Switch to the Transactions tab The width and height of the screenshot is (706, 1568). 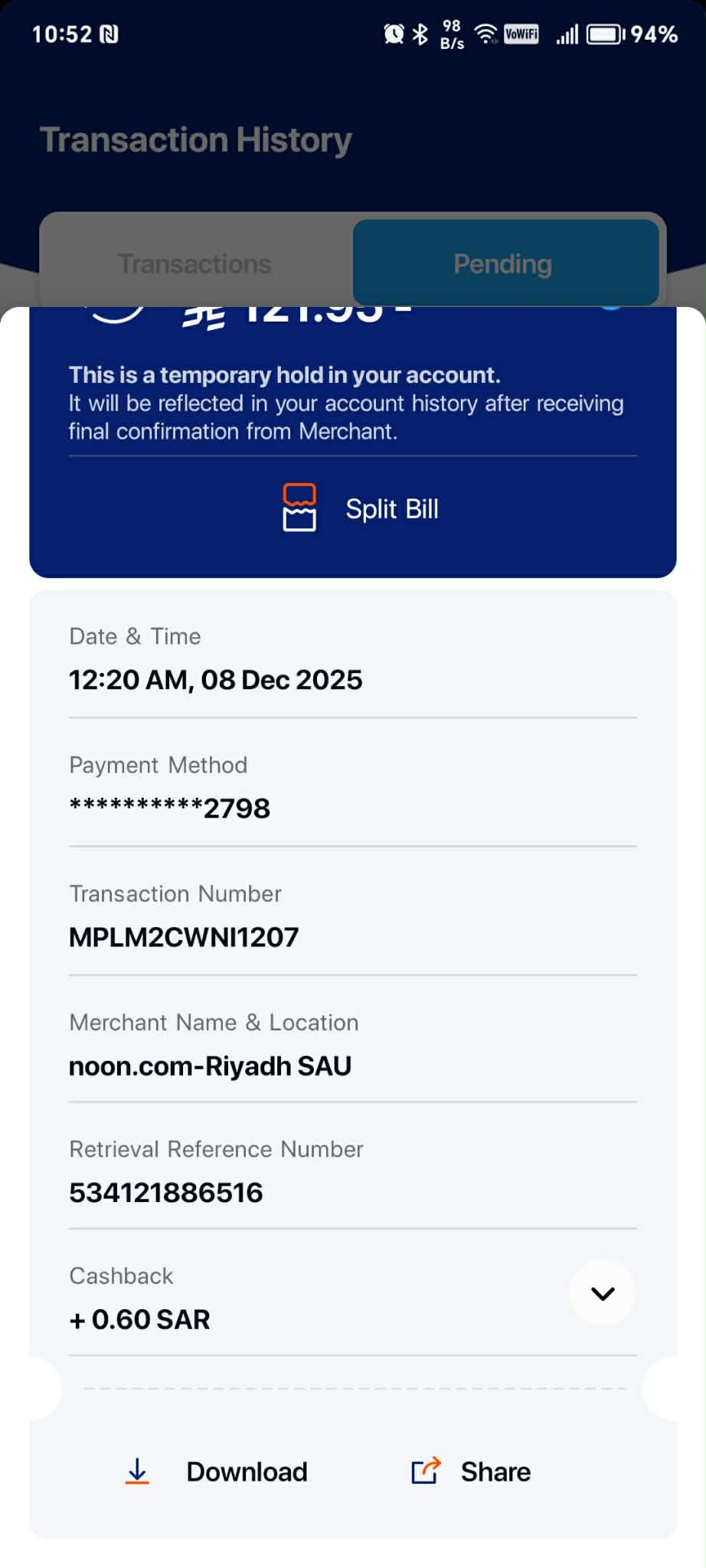pos(195,264)
